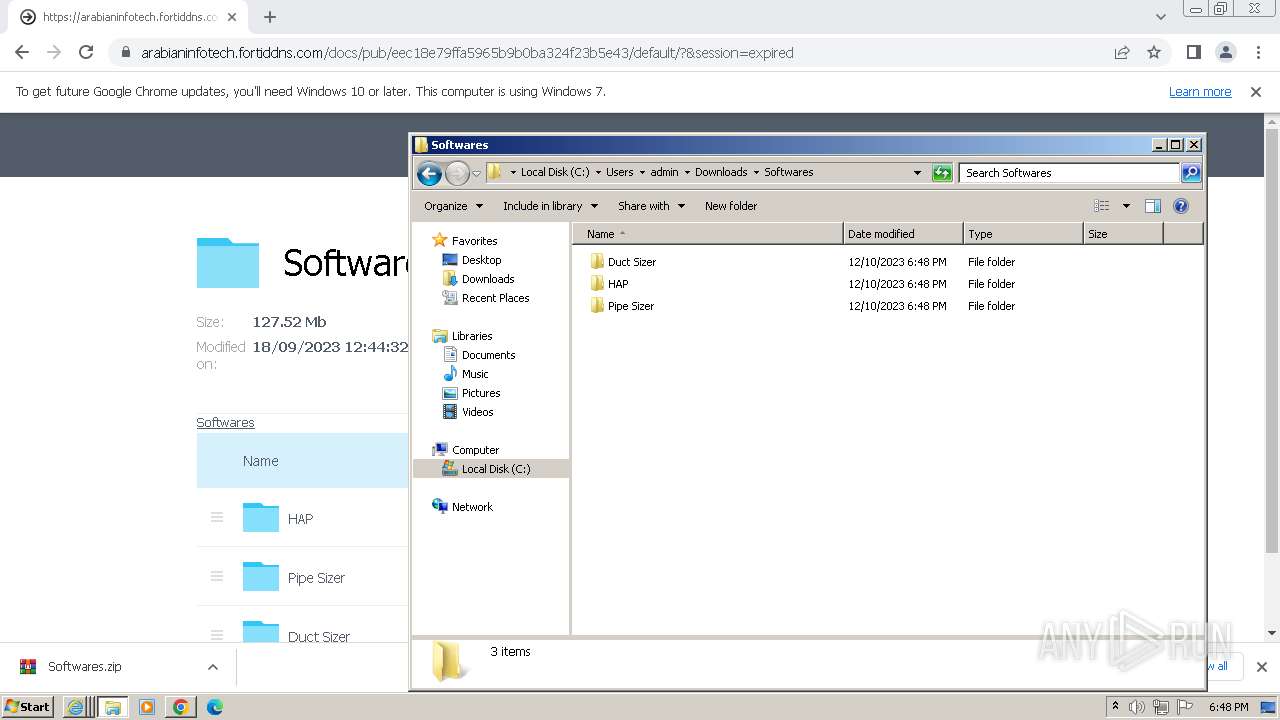Click Users in the address breadcrumb
Image resolution: width=1280 pixels, height=720 pixels.
tap(619, 172)
